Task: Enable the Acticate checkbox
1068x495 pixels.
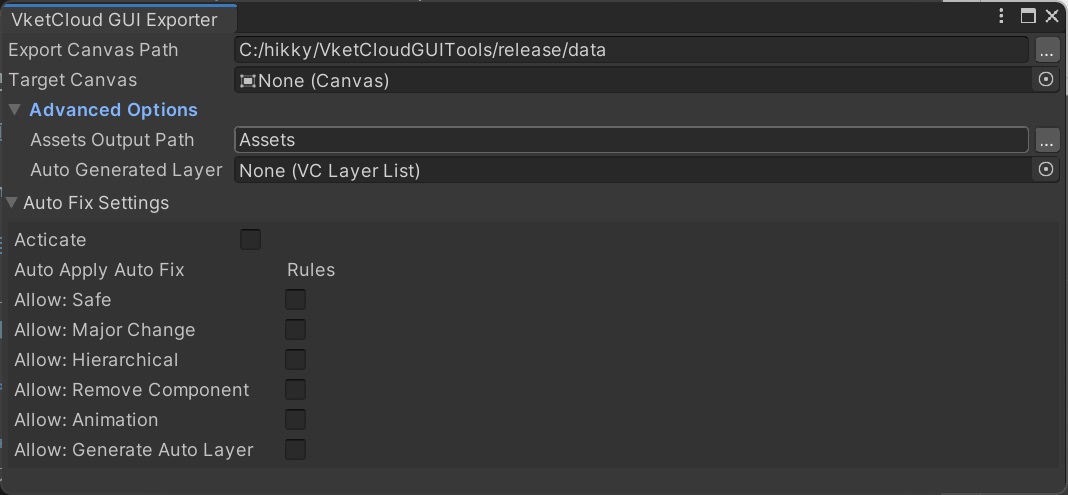Action: 251,240
